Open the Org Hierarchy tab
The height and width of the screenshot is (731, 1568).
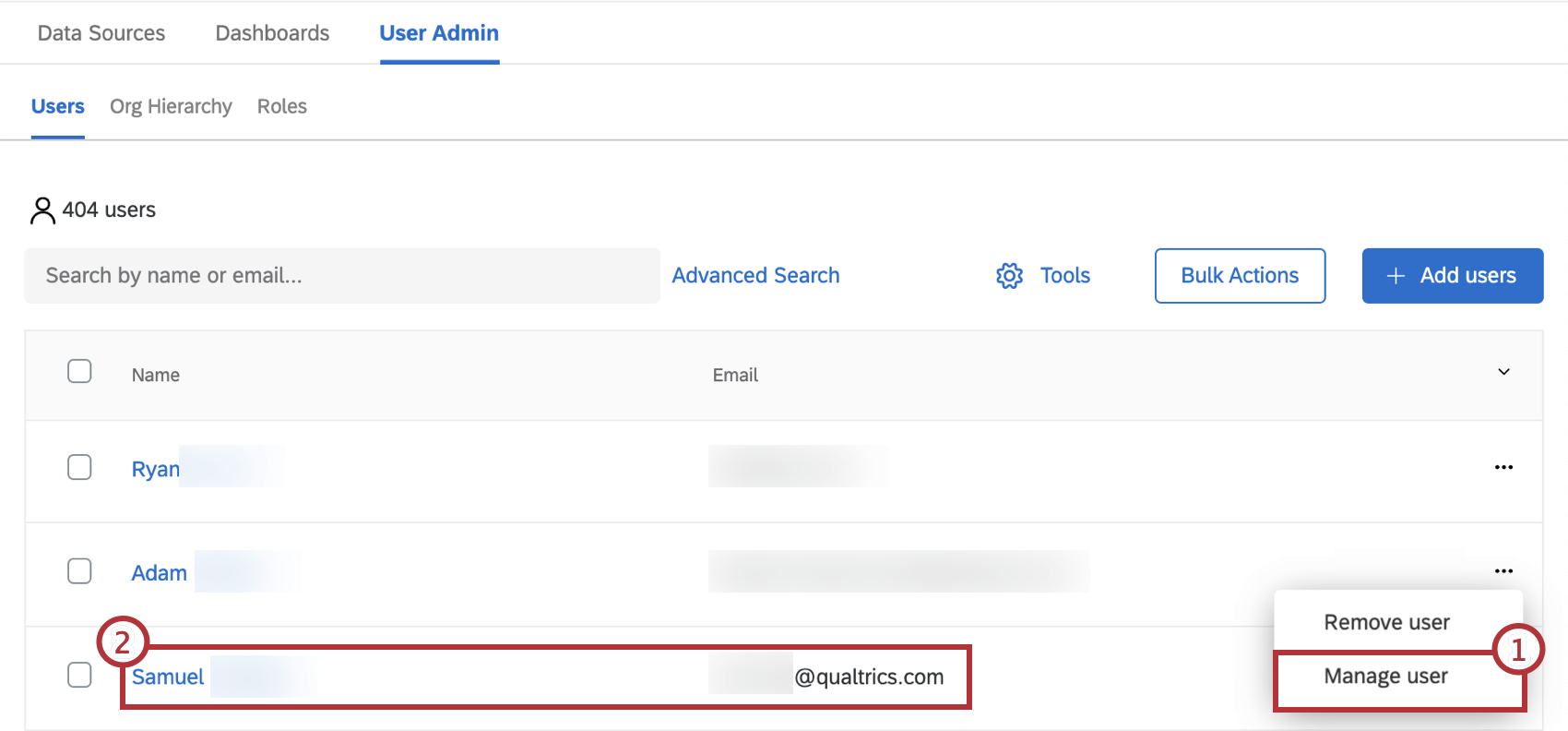[x=171, y=107]
